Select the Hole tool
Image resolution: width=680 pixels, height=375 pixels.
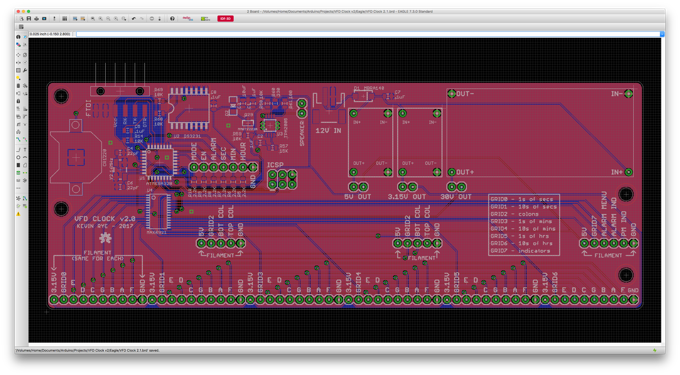(x=18, y=180)
